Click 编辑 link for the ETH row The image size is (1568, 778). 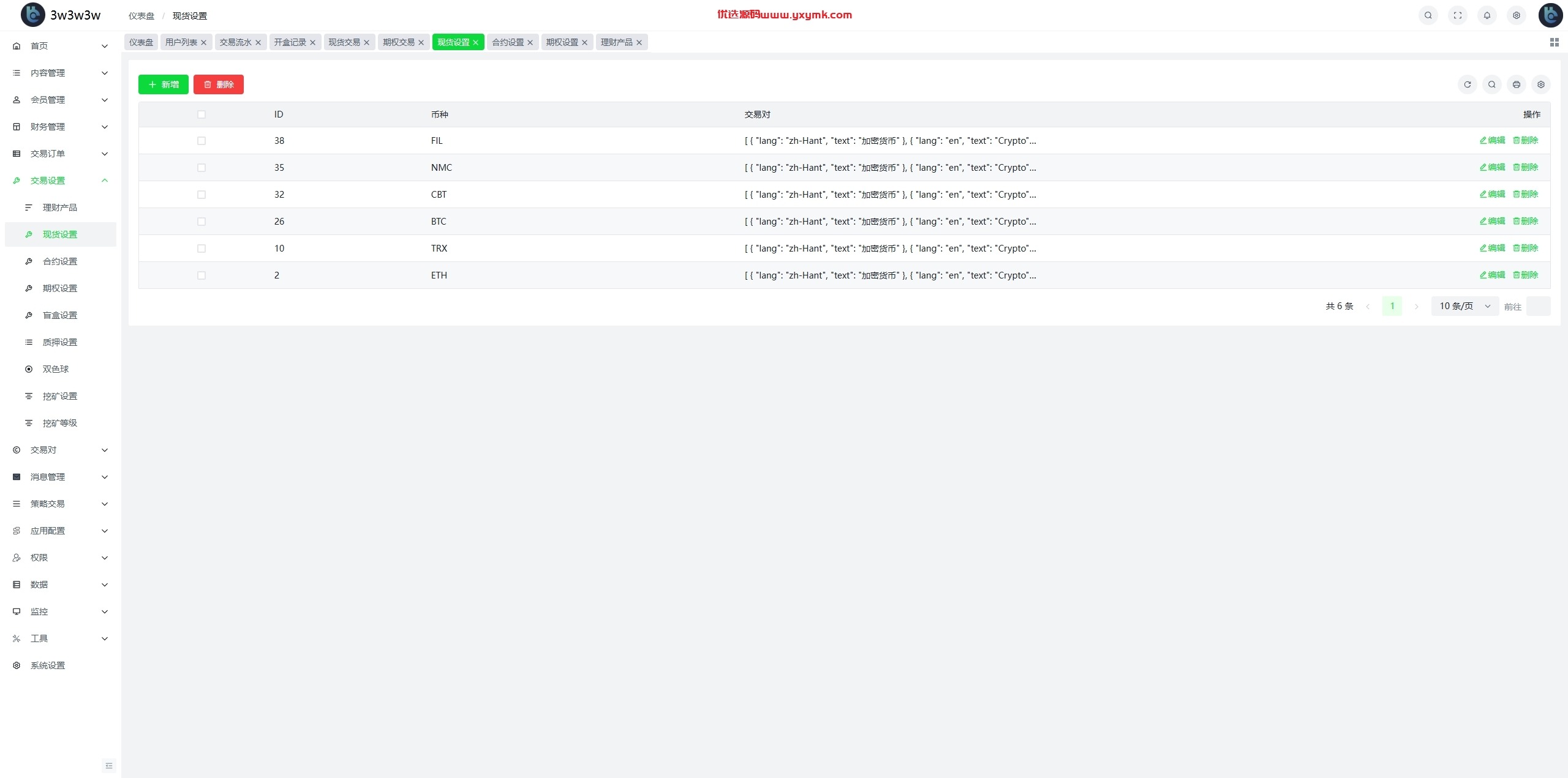(1493, 275)
